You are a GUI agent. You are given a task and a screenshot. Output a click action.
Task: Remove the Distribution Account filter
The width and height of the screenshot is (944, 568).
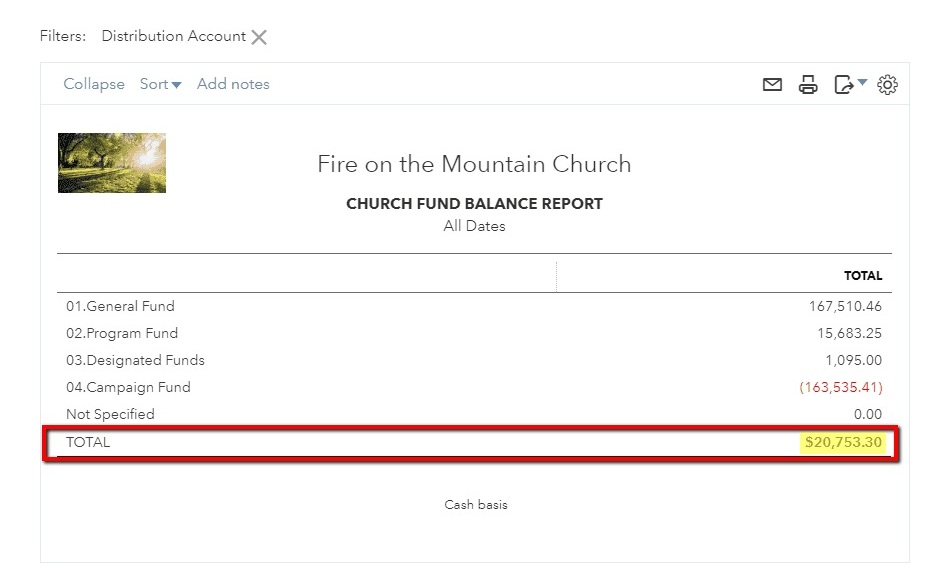pos(259,37)
